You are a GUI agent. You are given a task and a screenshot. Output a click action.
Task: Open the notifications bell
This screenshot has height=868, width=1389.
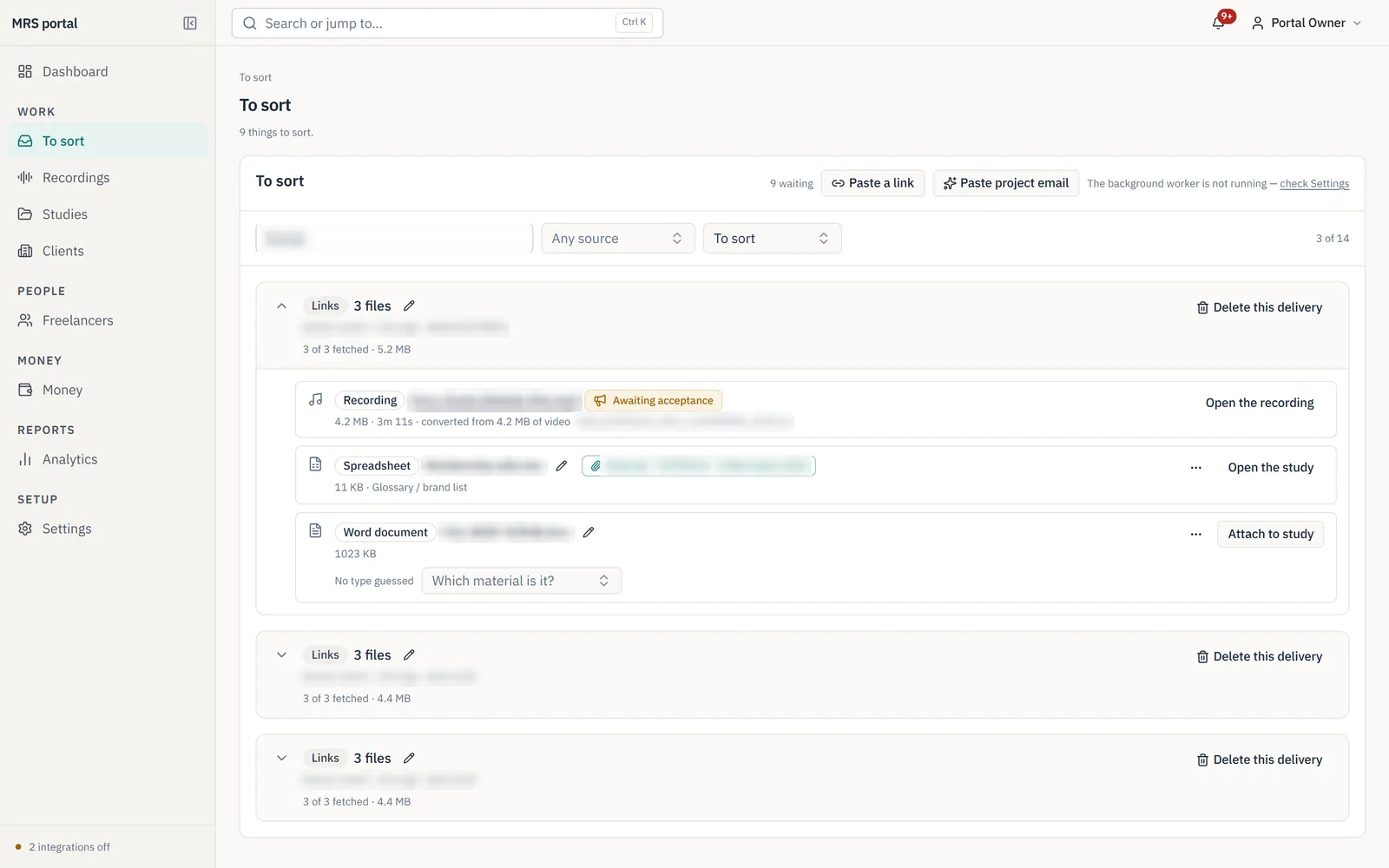[x=1220, y=23]
